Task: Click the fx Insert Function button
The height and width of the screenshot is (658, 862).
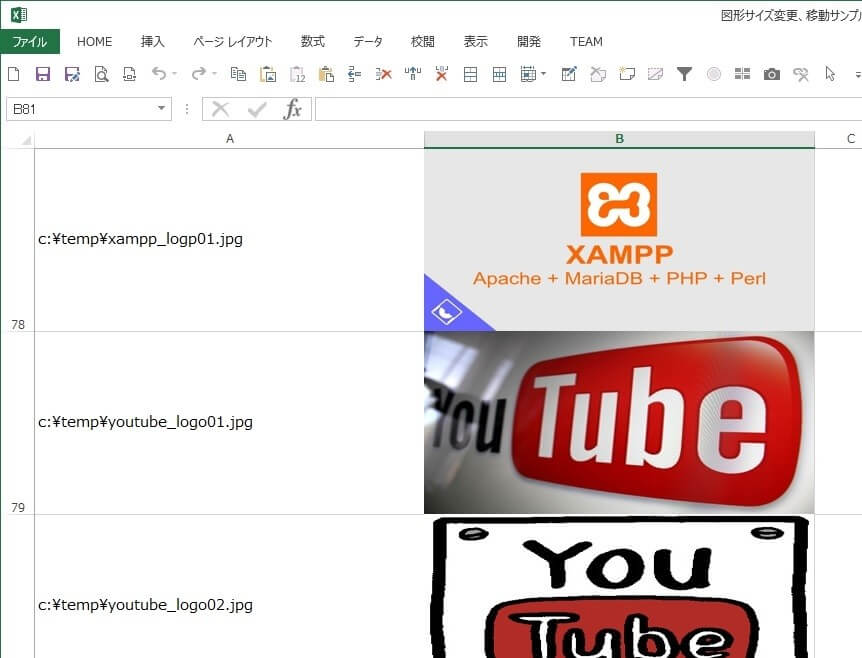Action: (x=292, y=109)
